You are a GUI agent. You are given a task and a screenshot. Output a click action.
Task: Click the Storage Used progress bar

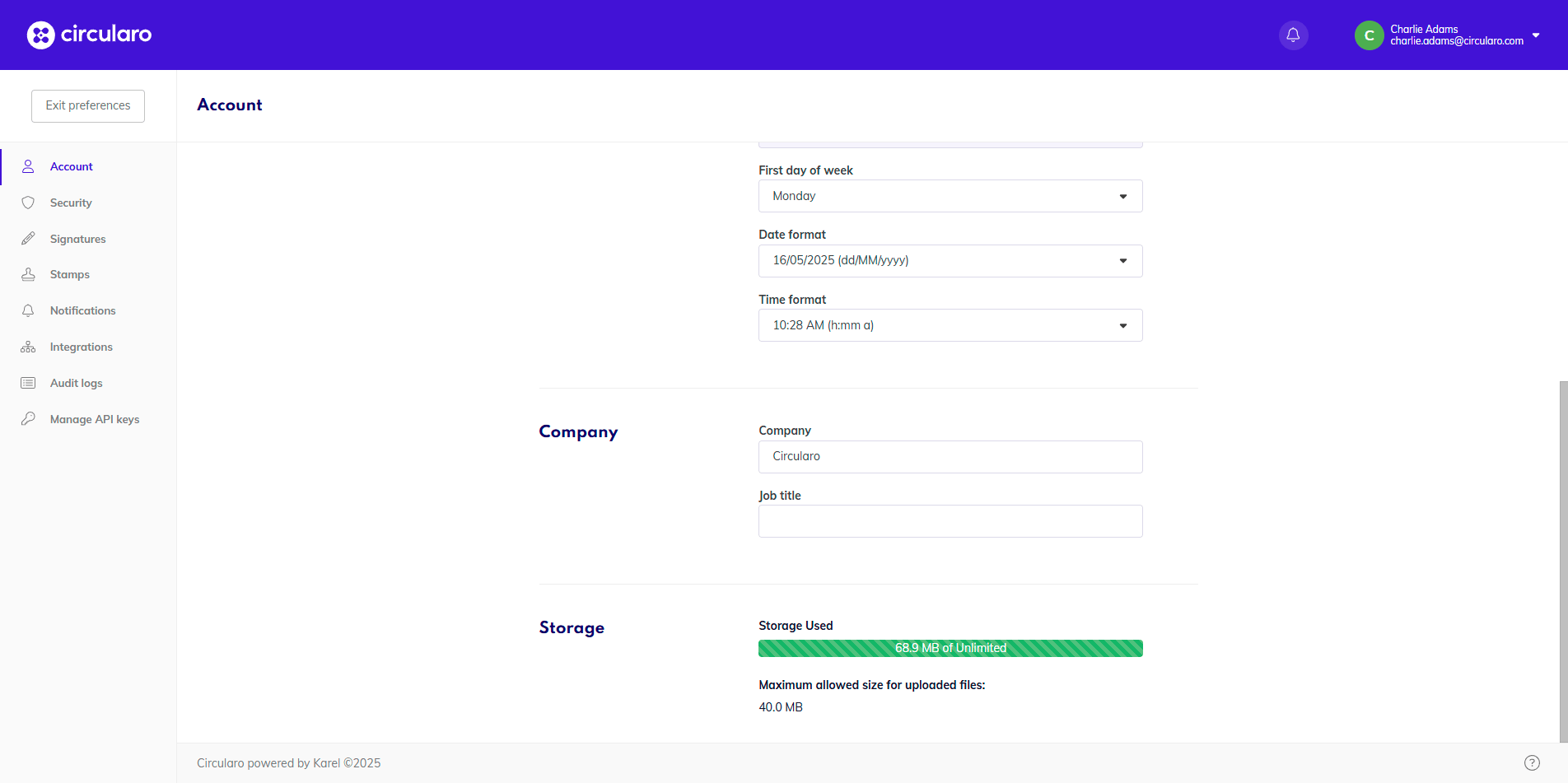(x=950, y=648)
